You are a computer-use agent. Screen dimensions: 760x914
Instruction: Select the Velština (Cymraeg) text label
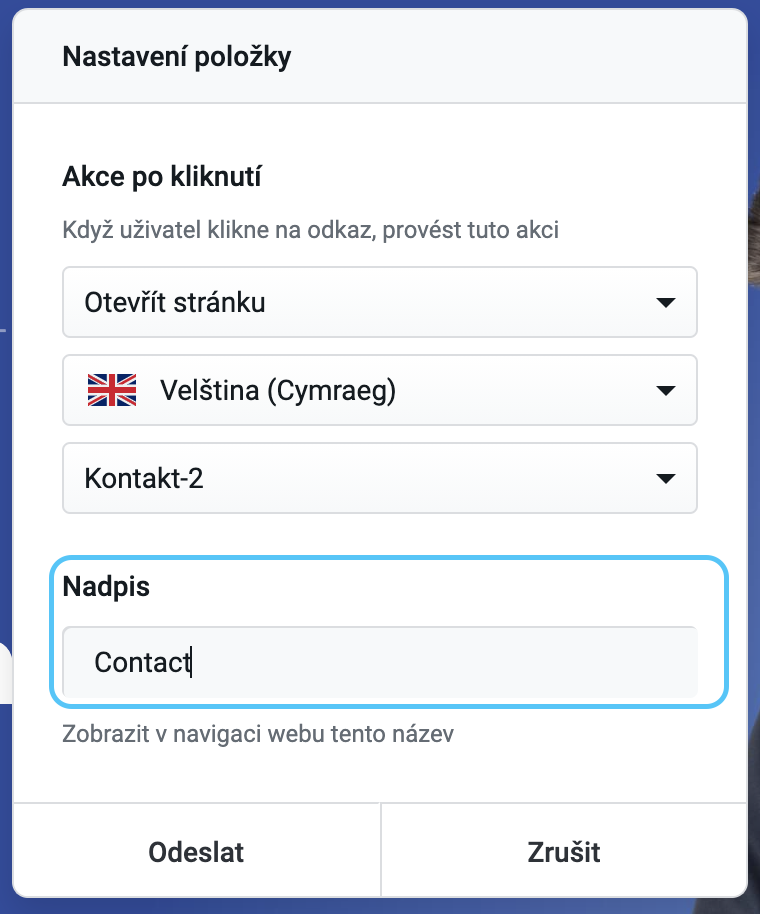[x=278, y=391]
